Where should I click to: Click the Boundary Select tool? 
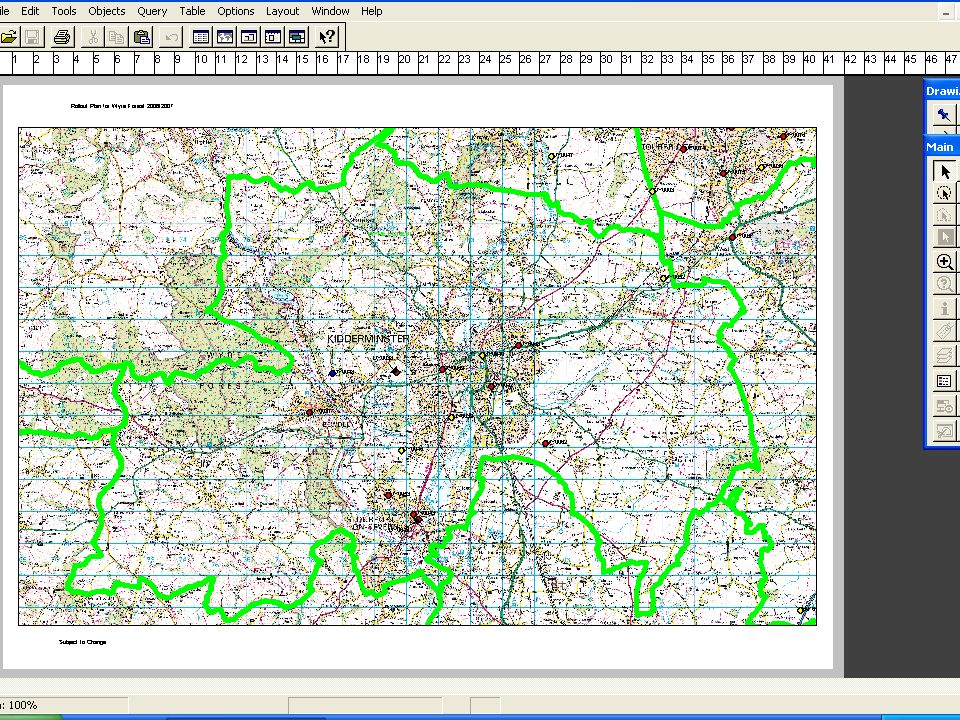(944, 216)
